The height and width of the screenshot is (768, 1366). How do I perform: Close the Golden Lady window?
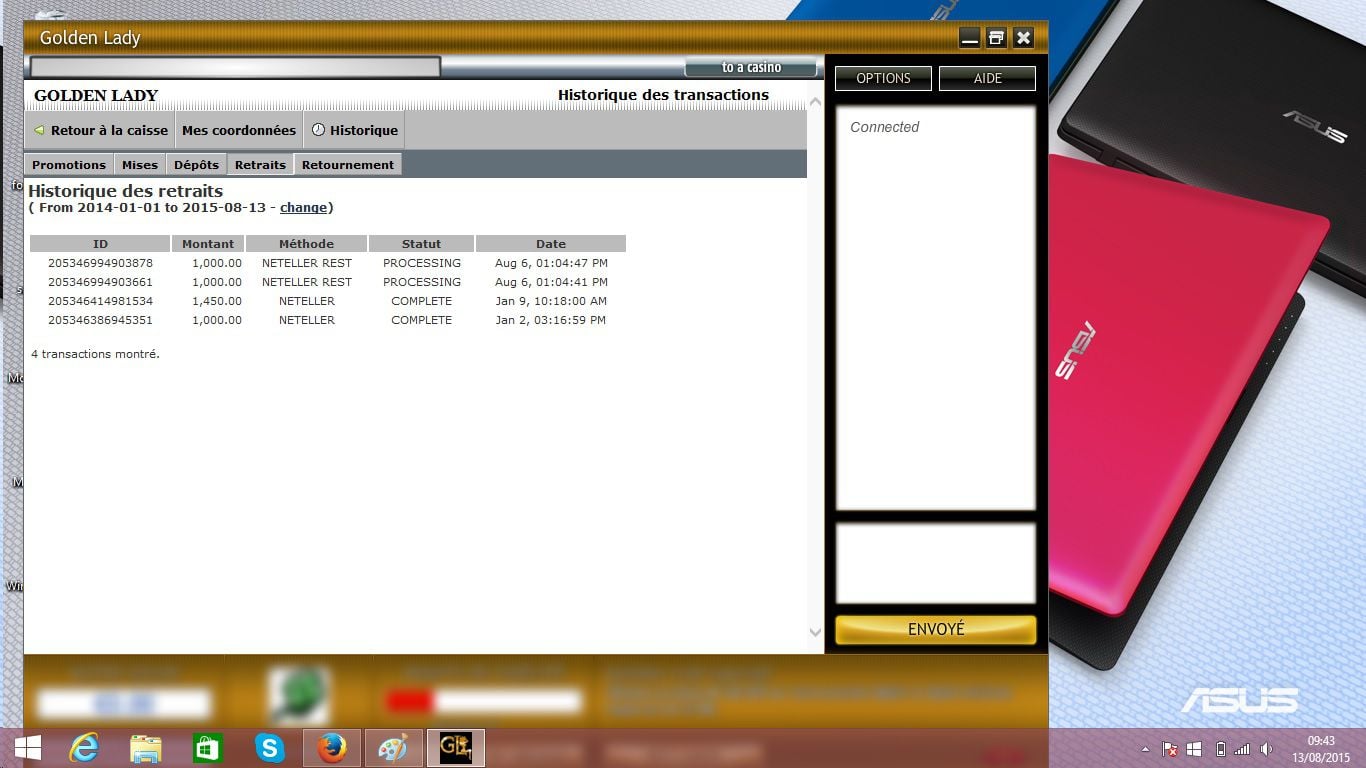1023,38
